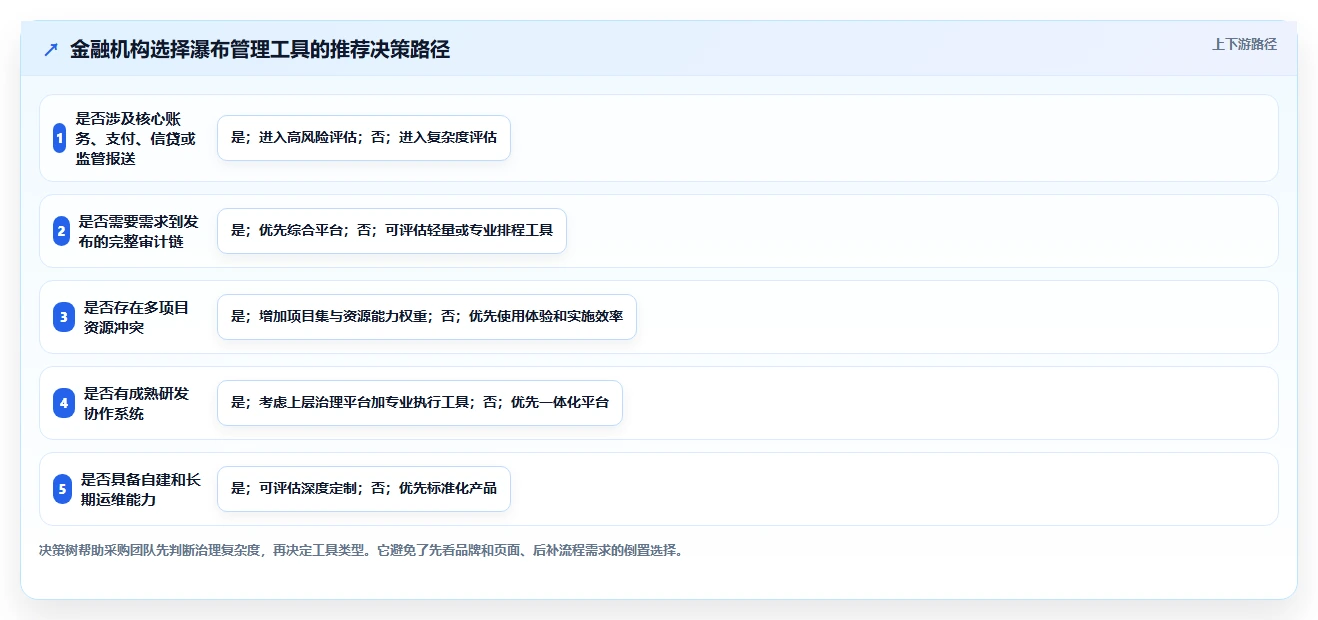Click the arrow icon beside the decision path title
This screenshot has height=620, width=1318.
pyautogui.click(x=51, y=50)
